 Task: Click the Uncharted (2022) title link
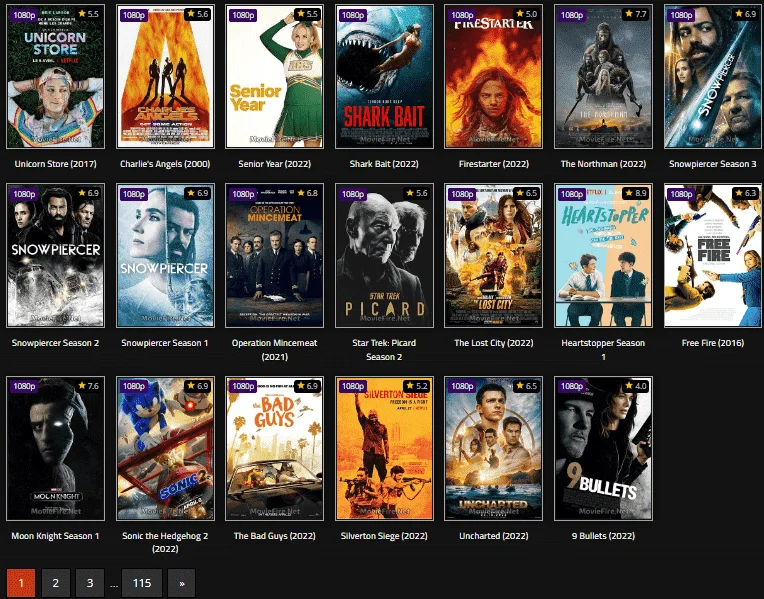coord(494,536)
